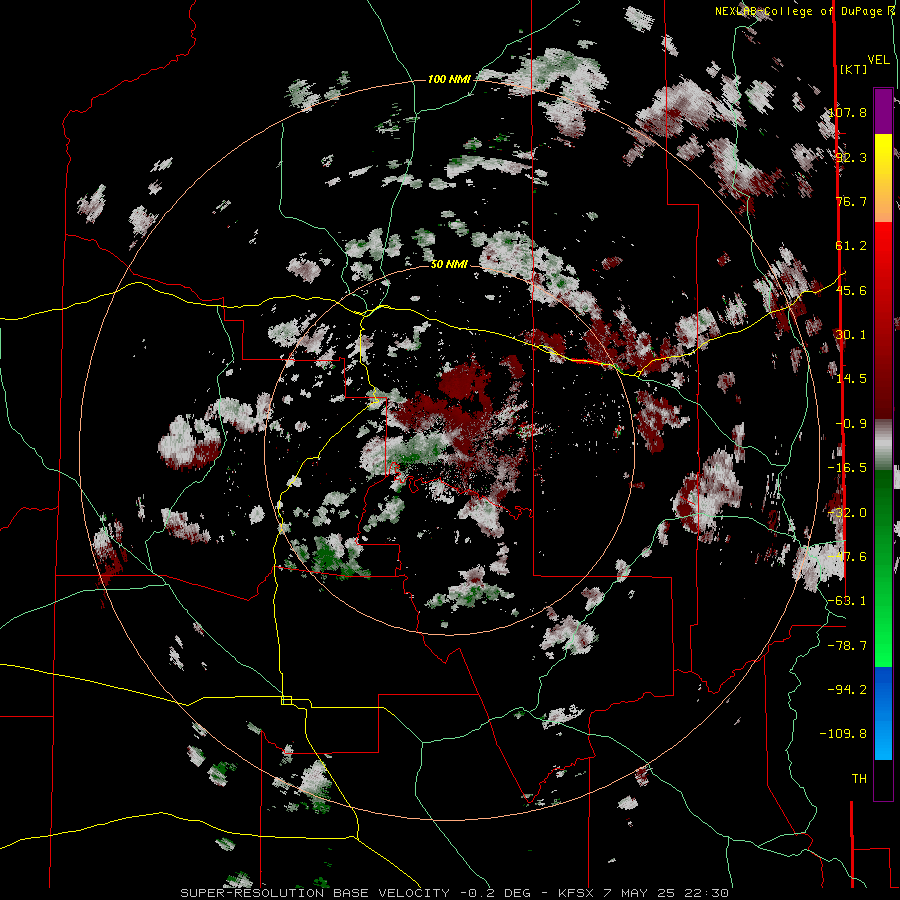Select the blue segment of the velocity scale

[x=883, y=713]
